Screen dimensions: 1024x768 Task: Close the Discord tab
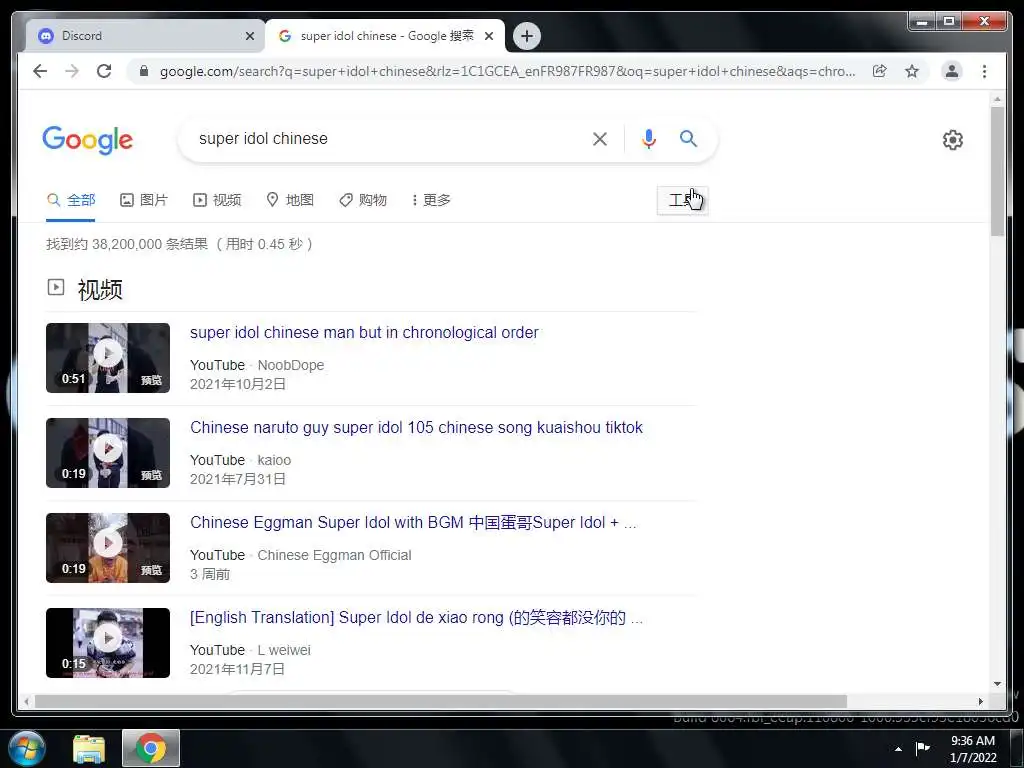249,36
